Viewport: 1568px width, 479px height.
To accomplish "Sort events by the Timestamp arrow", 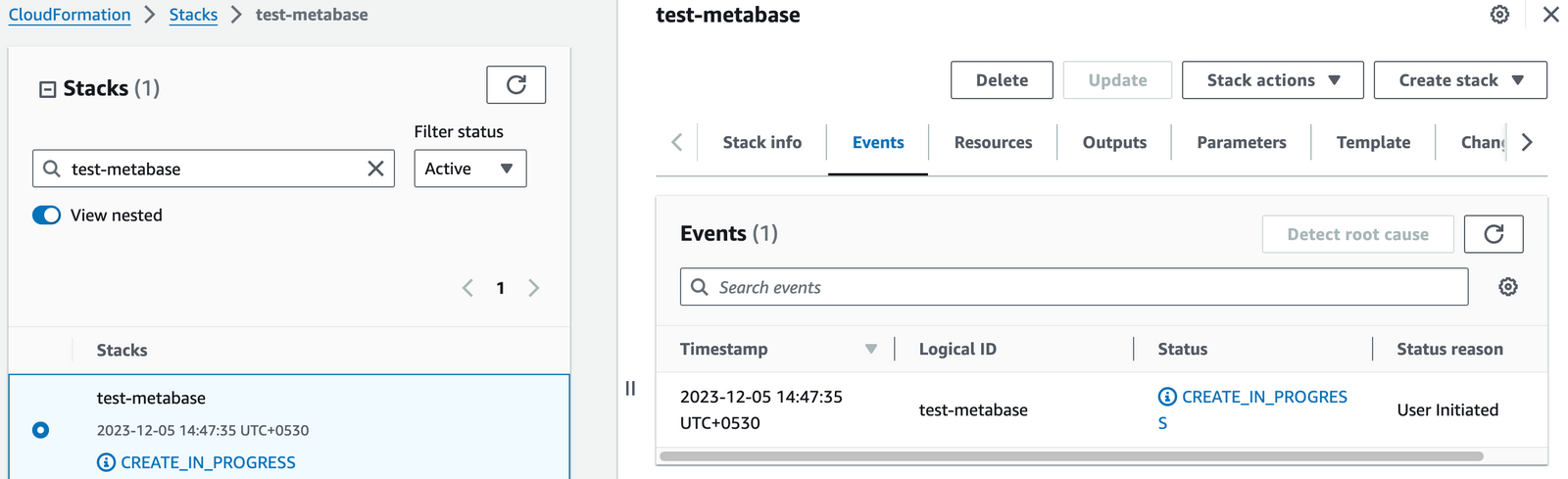I will pos(870,350).
